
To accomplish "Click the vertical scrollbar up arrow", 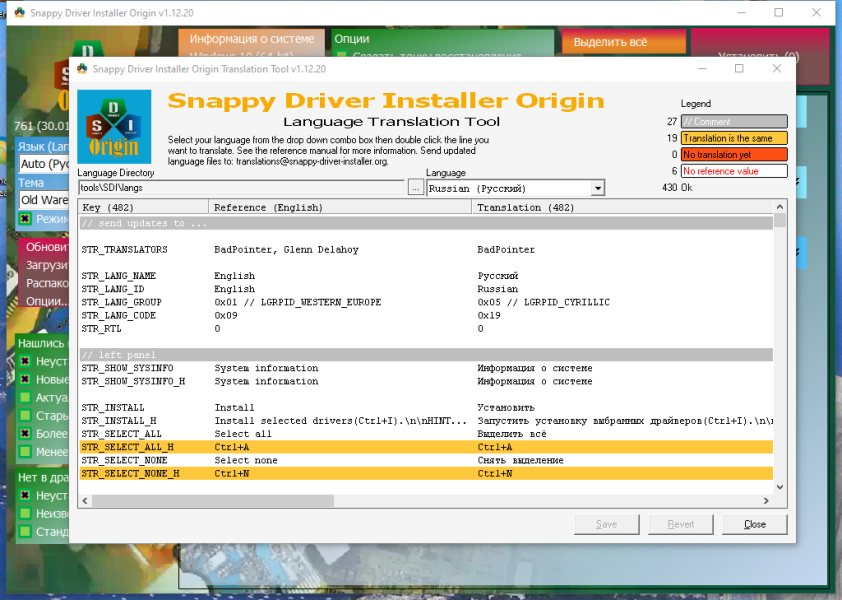I will [780, 207].
